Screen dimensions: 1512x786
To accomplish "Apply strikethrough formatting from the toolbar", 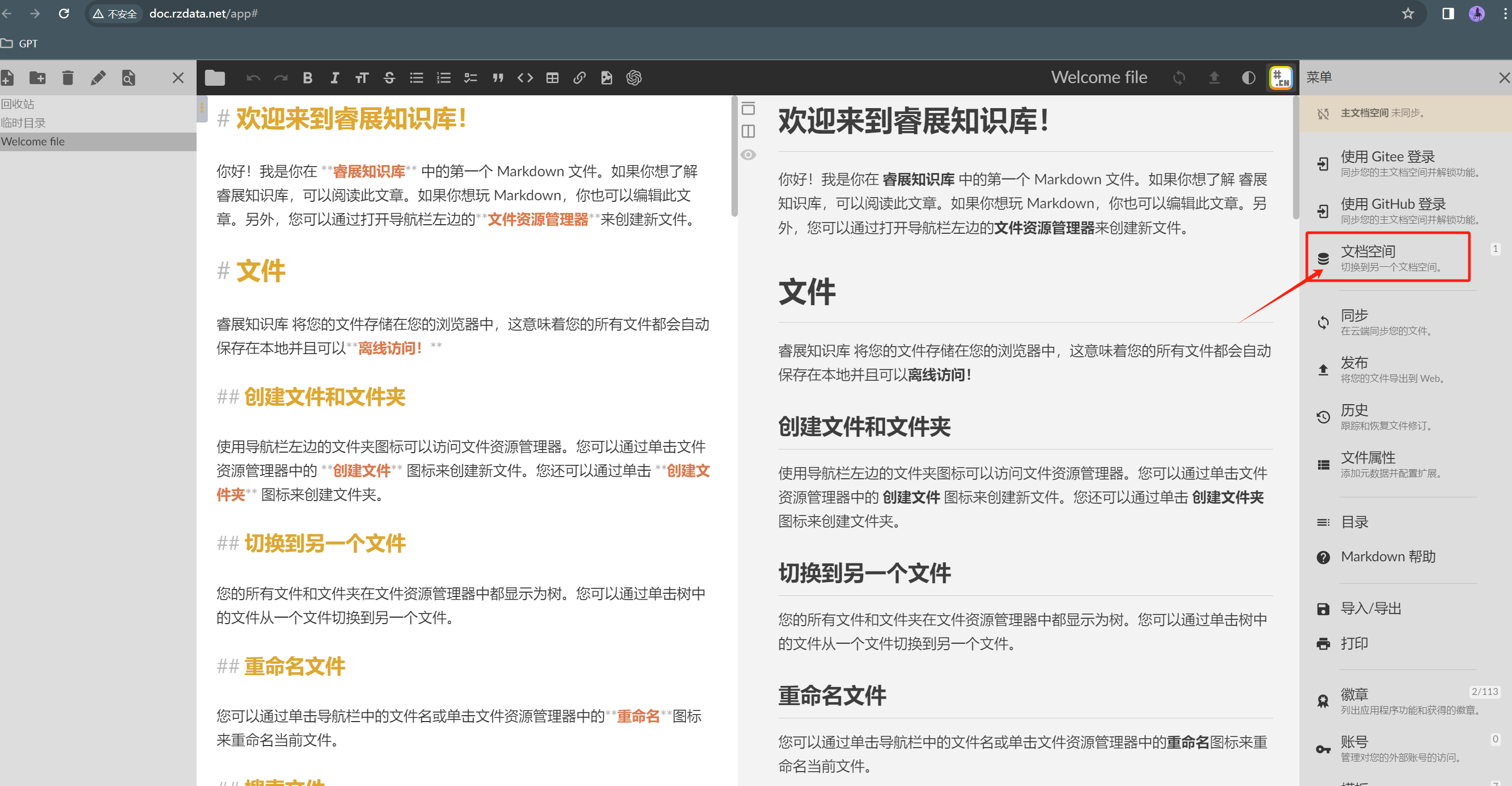I will (389, 77).
